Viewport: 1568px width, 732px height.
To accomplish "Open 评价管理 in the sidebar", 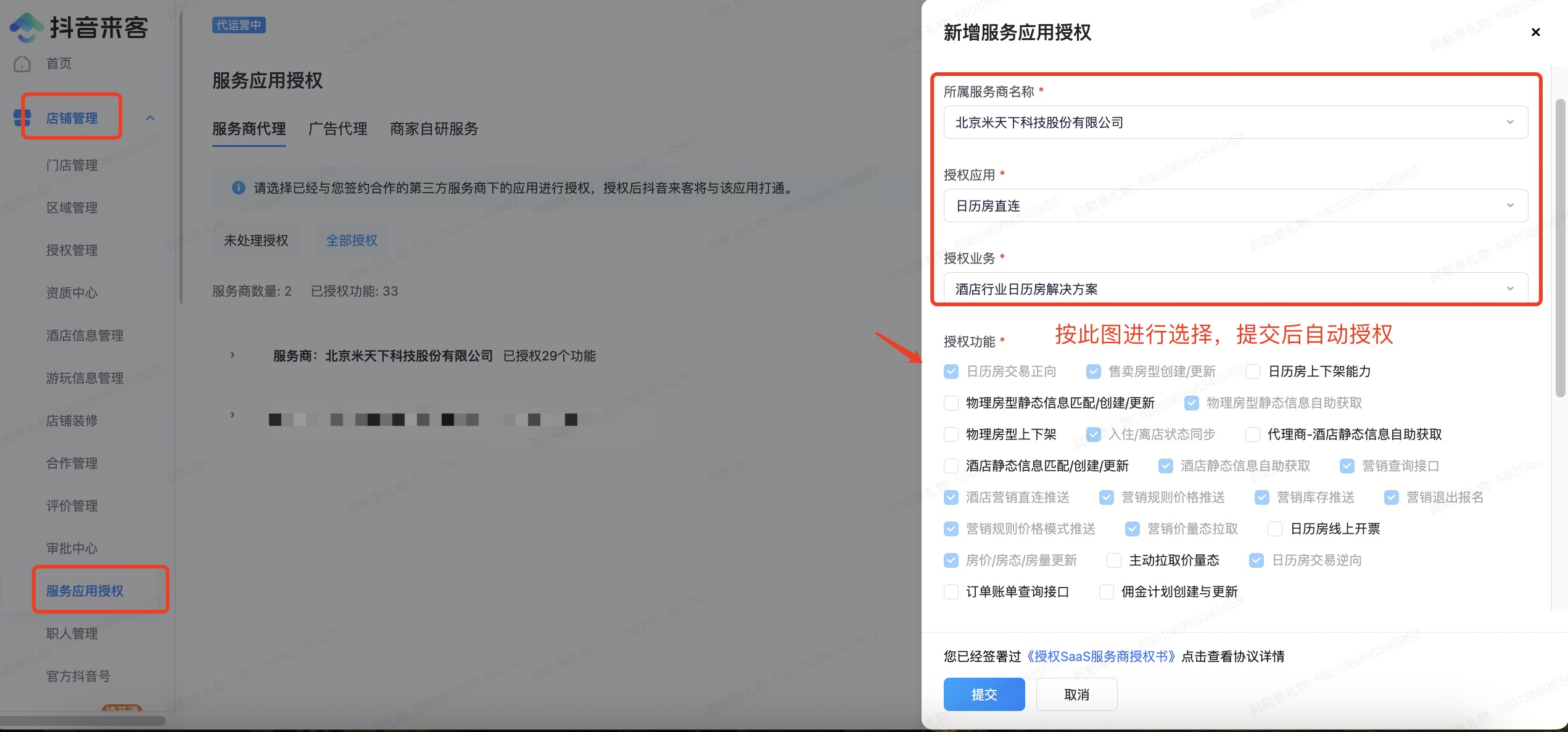I will point(72,506).
